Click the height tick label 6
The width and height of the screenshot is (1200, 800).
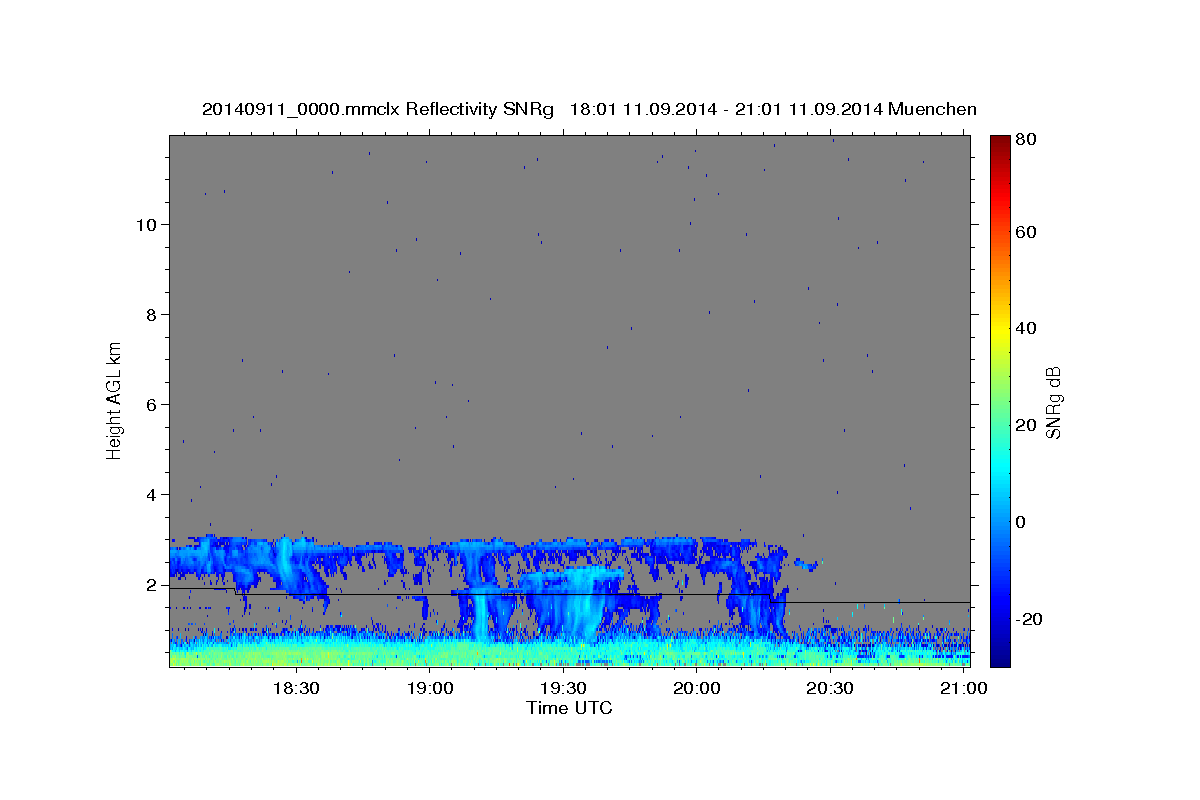pyautogui.click(x=152, y=405)
